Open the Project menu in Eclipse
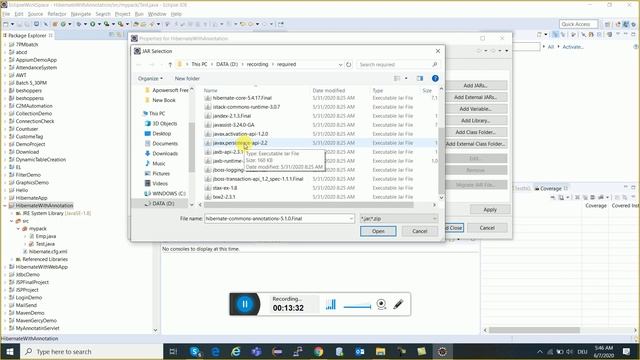 point(122,14)
